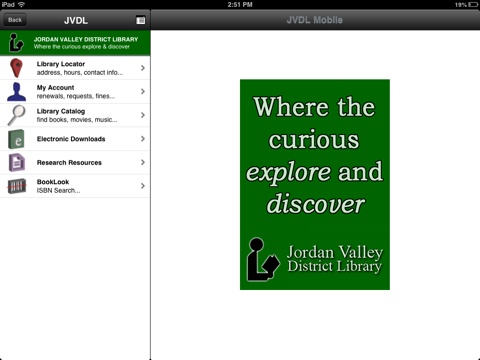Screen dimensions: 480x360
Task: Tap the 'Where the curious explore & discover' tagline
Action: tap(82, 47)
